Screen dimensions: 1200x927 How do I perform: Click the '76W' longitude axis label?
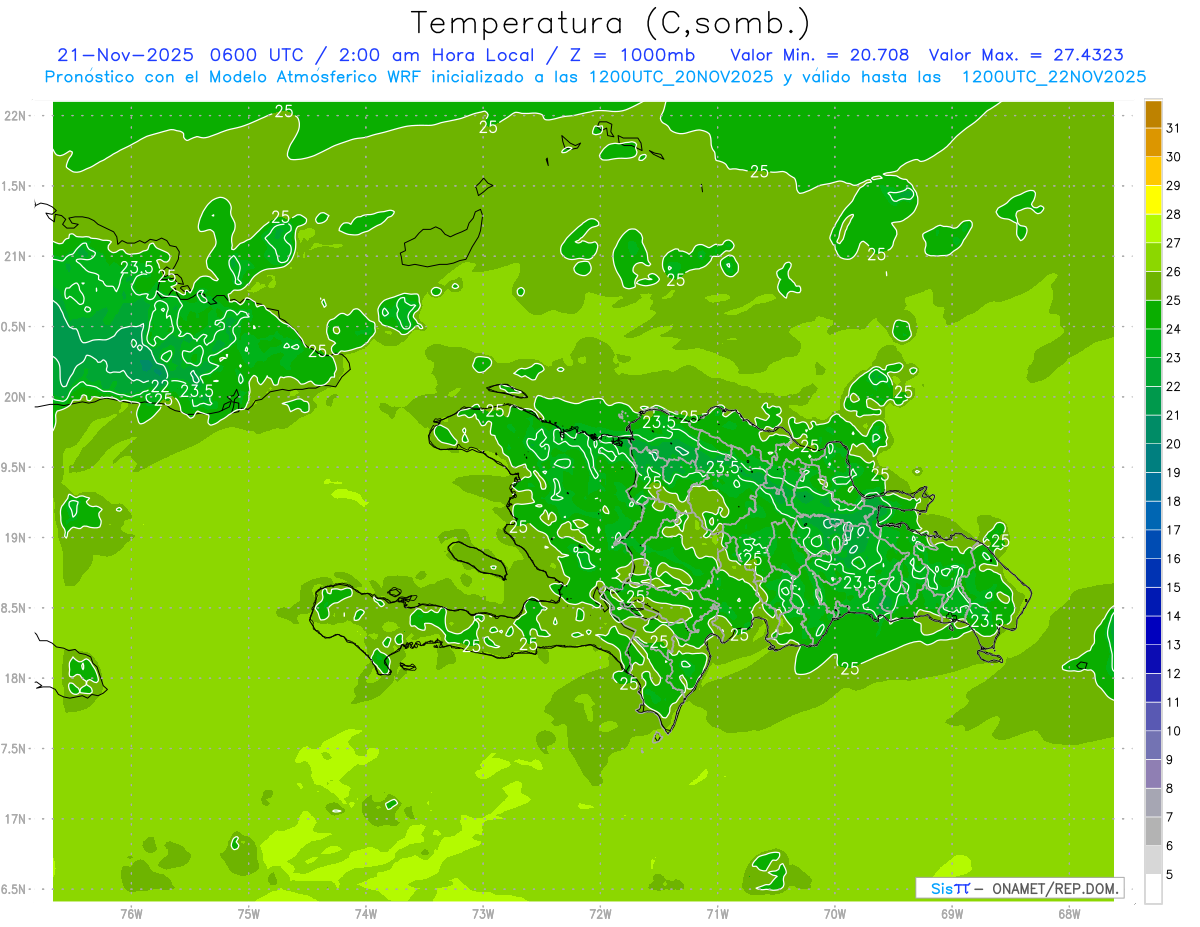pos(131,914)
